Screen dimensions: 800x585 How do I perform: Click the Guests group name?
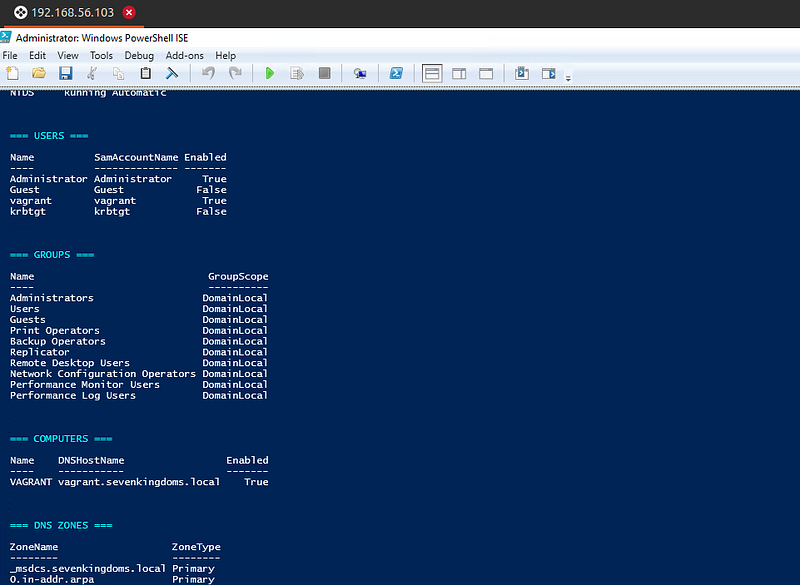point(28,320)
